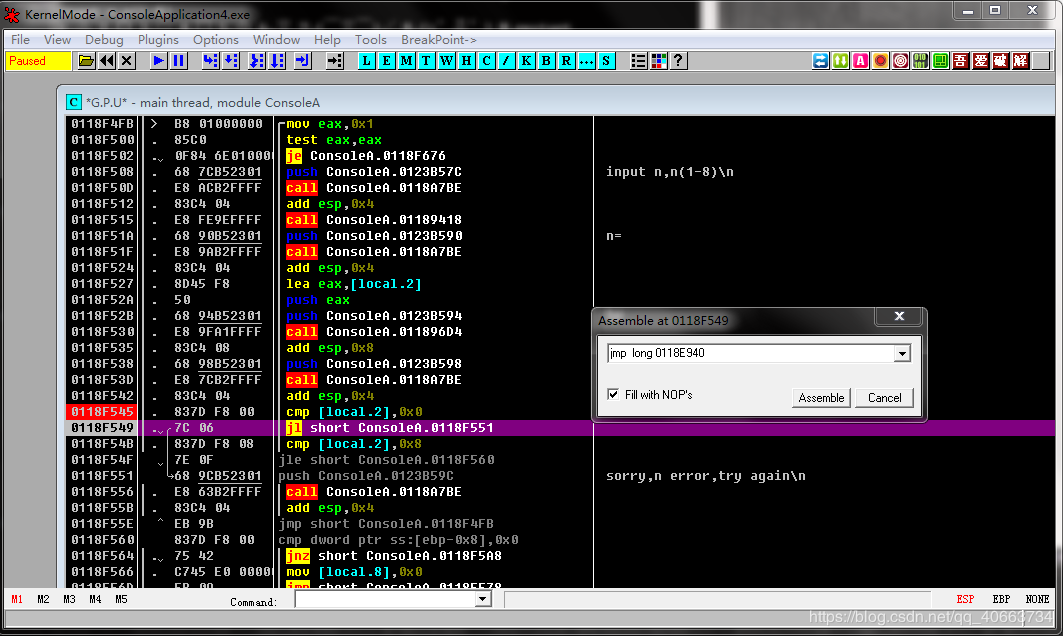Screen dimensions: 1063x636
Task: Click the M1 memory tab
Action: coord(17,599)
